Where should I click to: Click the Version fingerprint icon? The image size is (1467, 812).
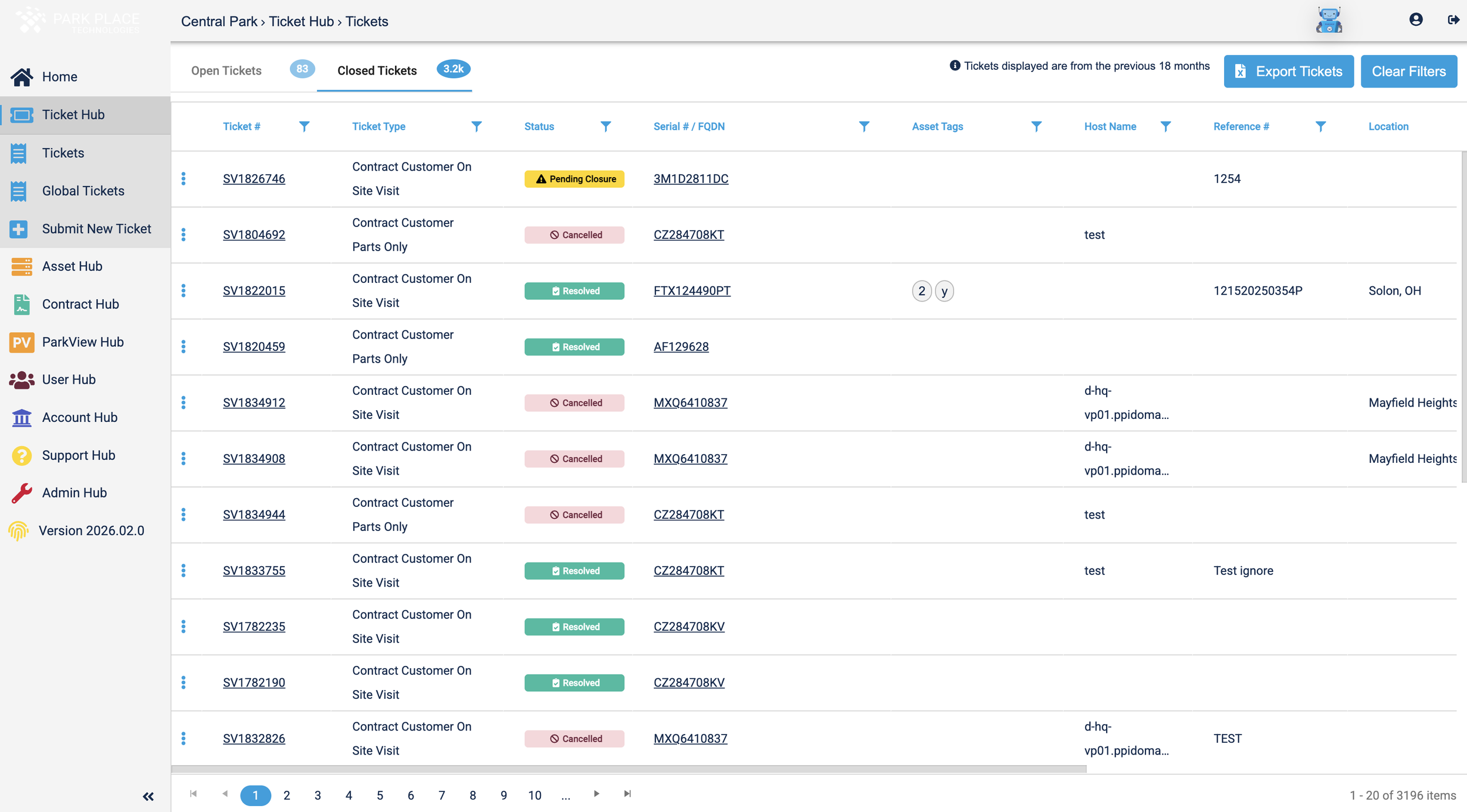18,531
